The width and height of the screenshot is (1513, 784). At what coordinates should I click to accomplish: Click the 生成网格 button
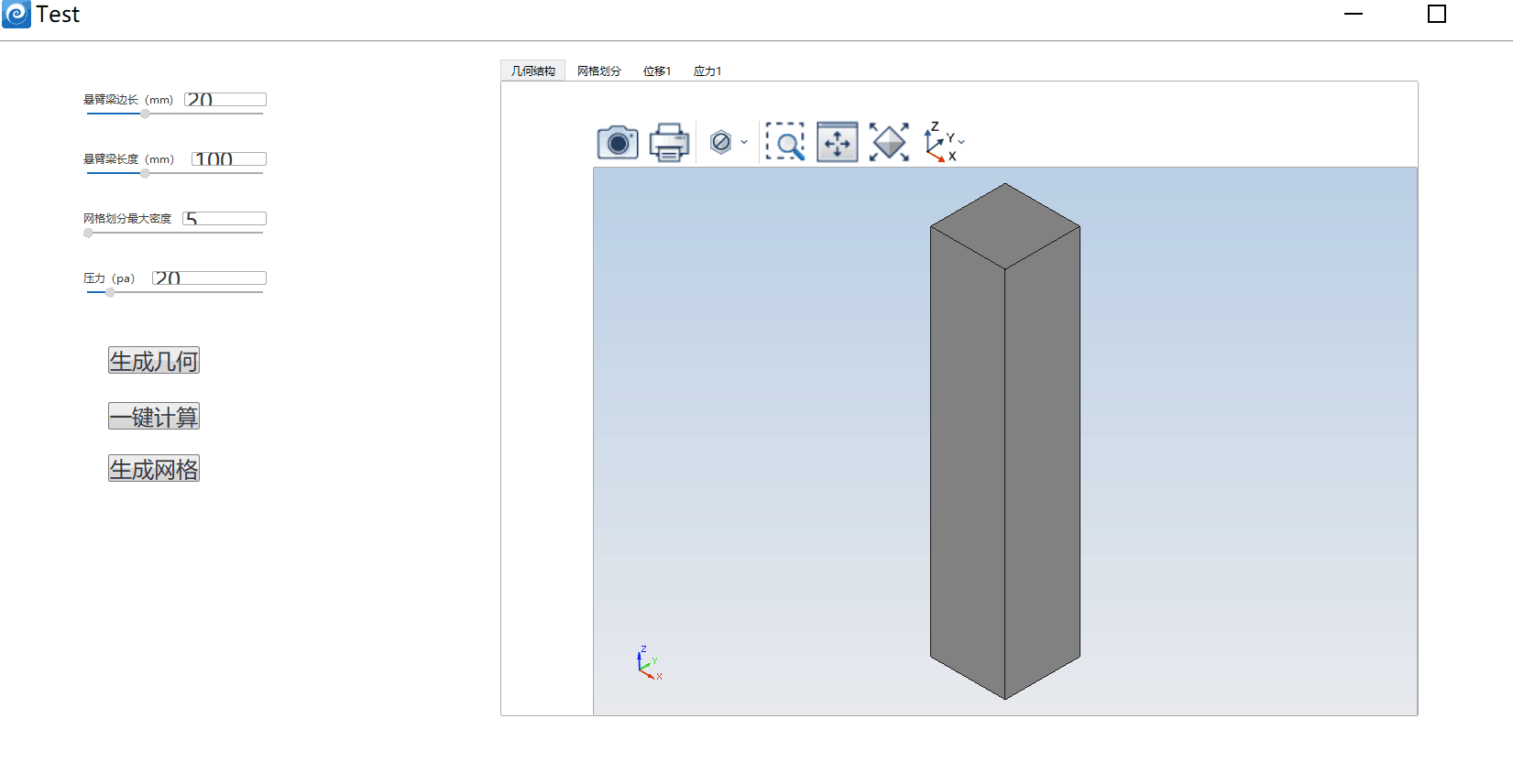tap(154, 469)
